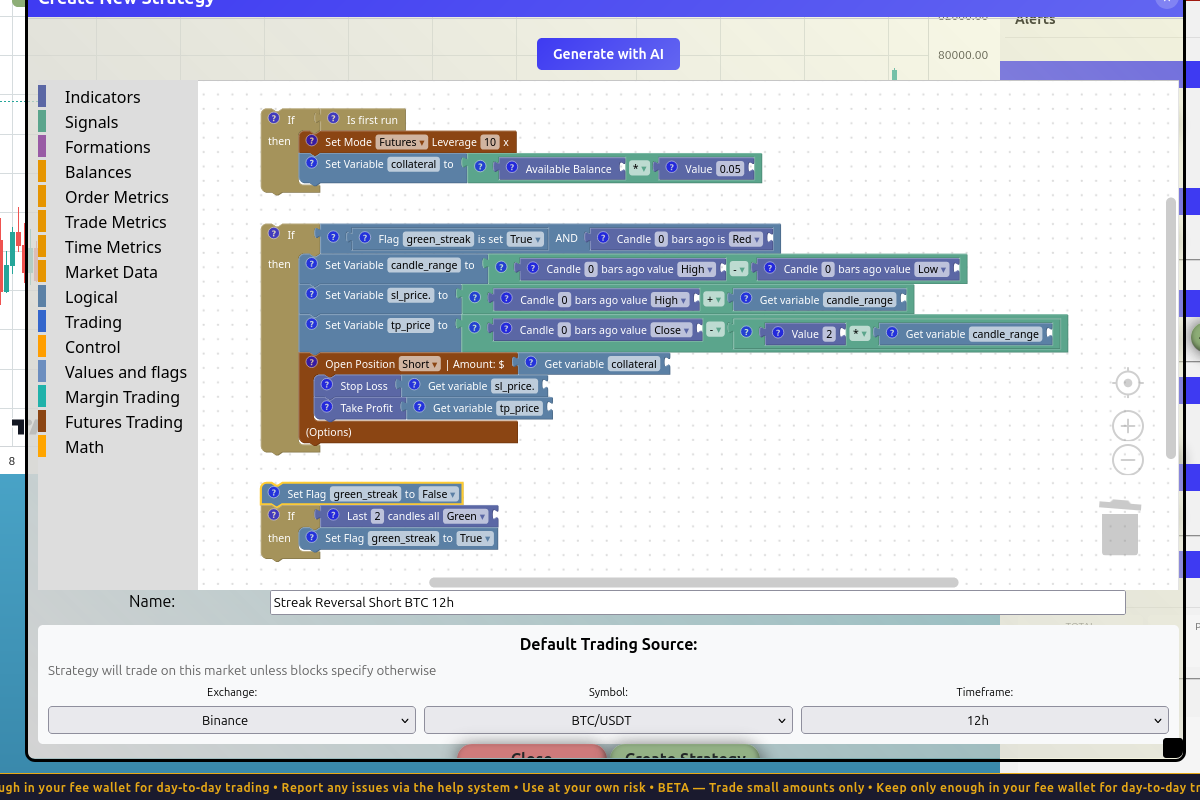Open the Green candles dropdown
Image resolution: width=1200 pixels, height=800 pixels.
point(466,516)
